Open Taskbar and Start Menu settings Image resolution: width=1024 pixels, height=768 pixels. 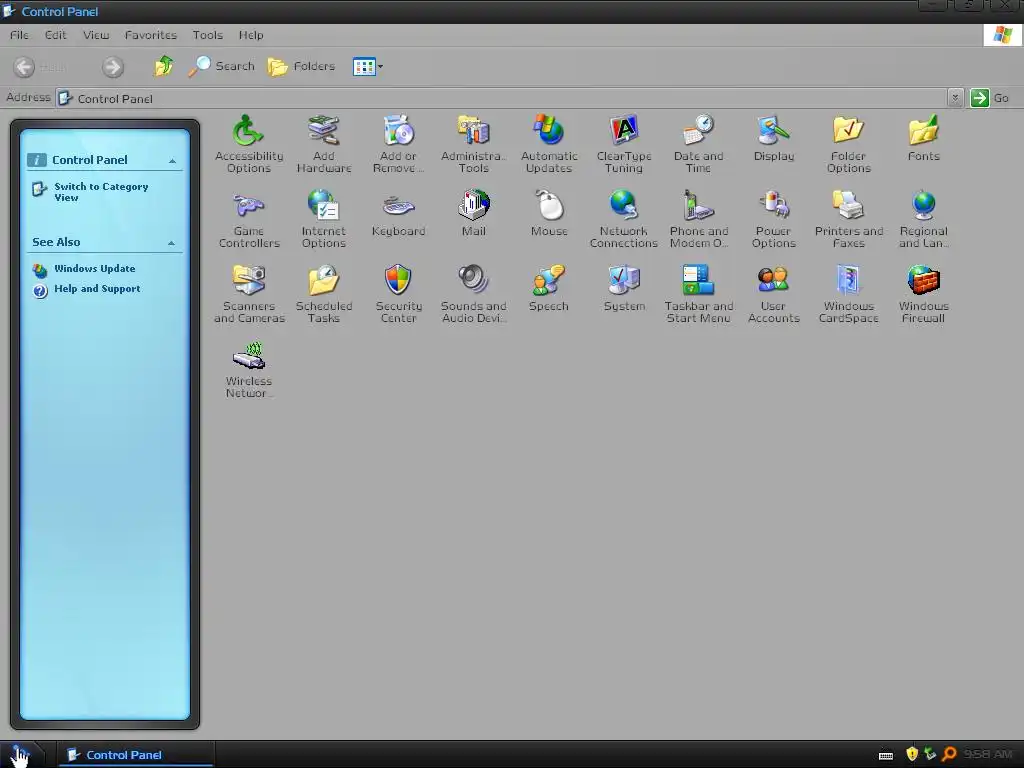click(x=698, y=294)
